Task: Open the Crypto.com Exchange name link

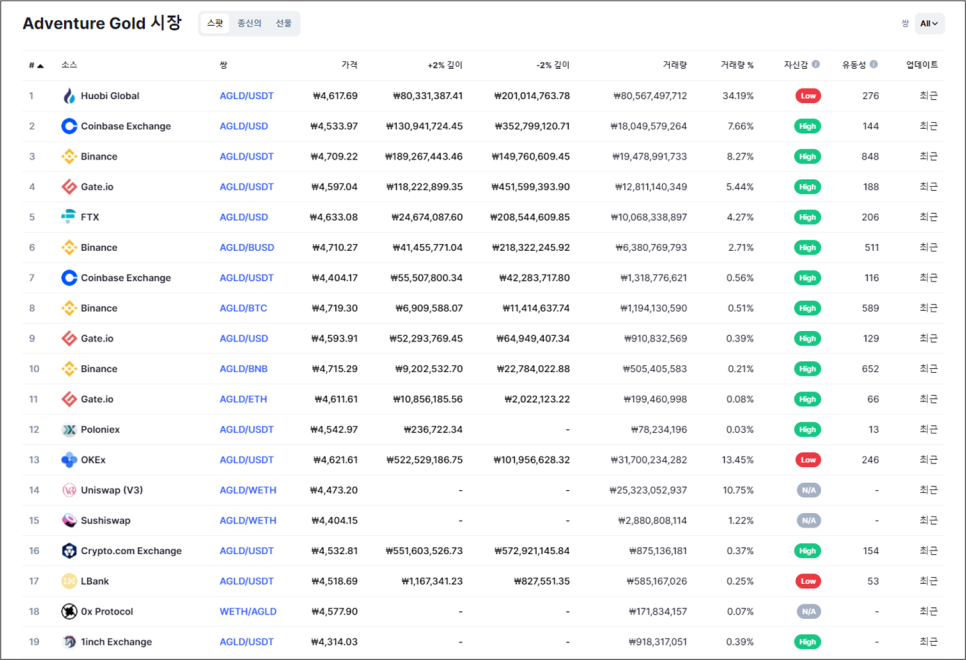Action: (x=131, y=550)
